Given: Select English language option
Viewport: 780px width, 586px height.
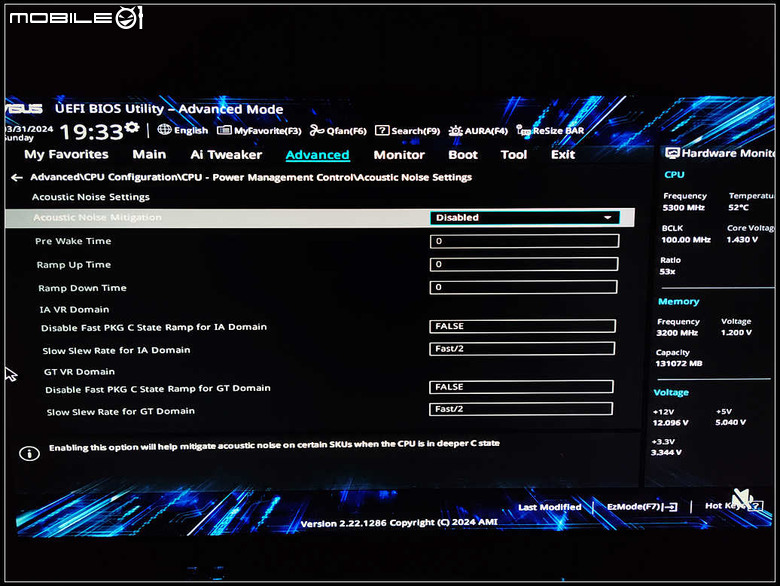Looking at the screenshot, I should click(191, 130).
